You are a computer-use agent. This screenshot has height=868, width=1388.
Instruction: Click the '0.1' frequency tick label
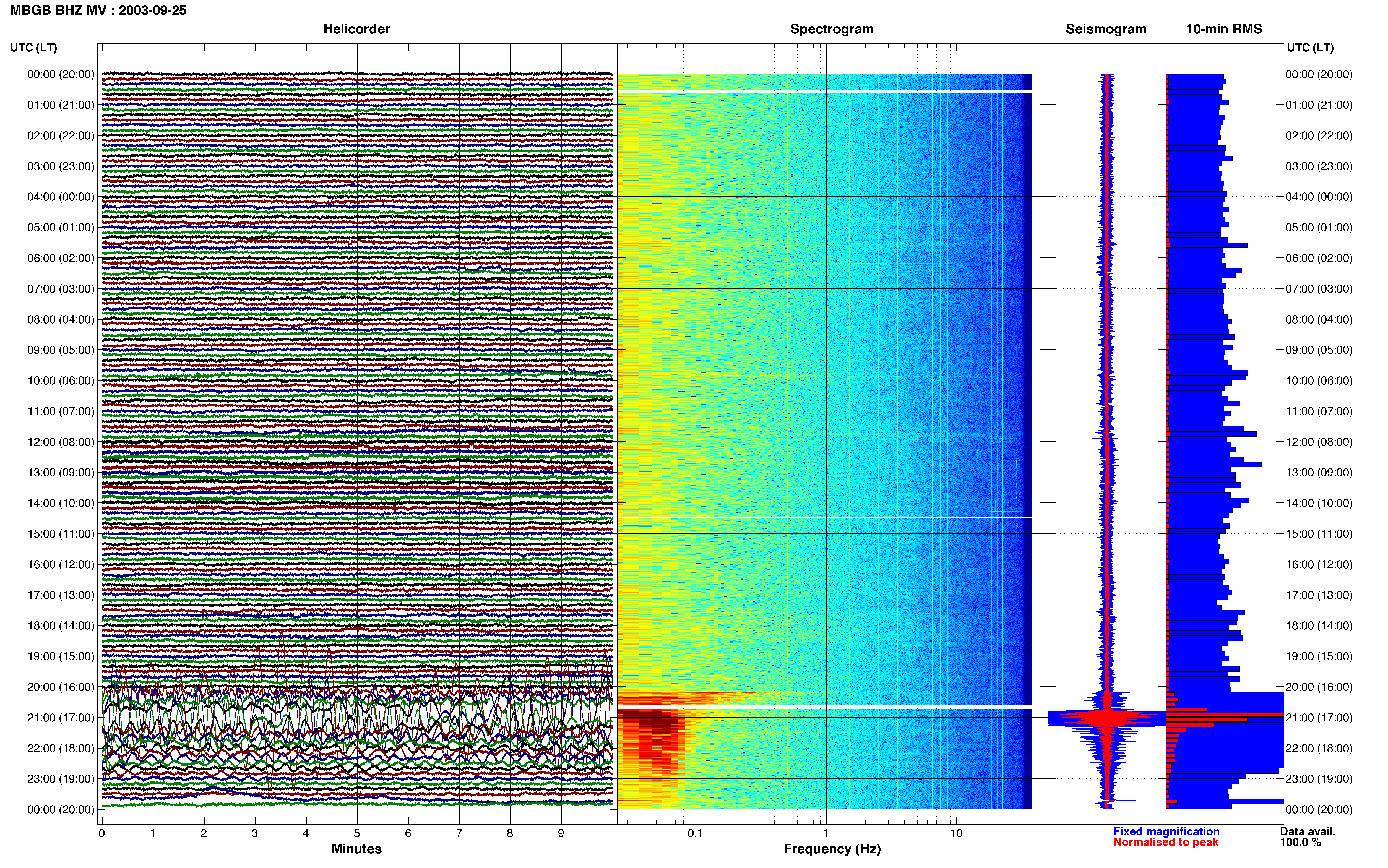pyautogui.click(x=695, y=833)
